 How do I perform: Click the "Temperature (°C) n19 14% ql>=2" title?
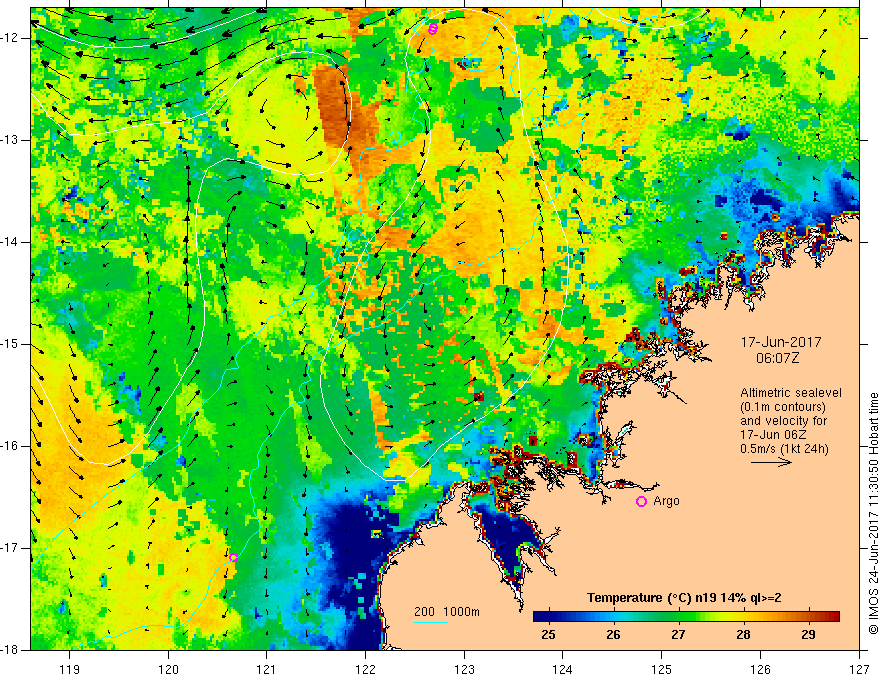point(684,598)
